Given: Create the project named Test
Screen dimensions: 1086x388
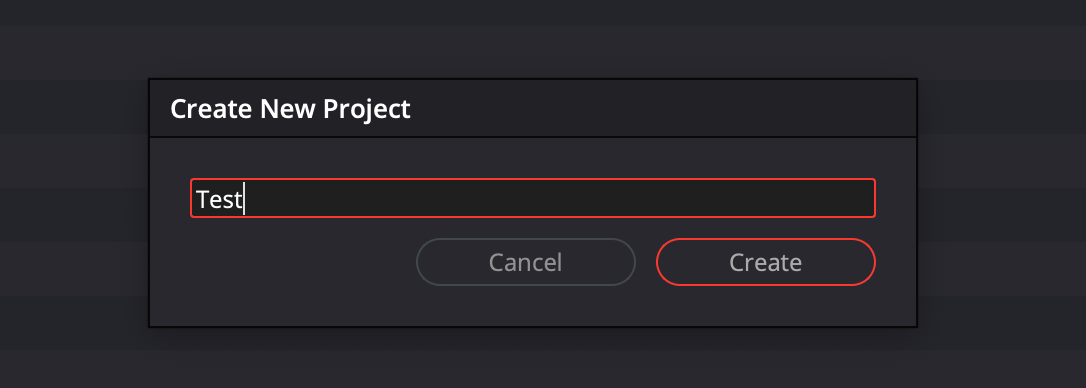Looking at the screenshot, I should pos(765,262).
